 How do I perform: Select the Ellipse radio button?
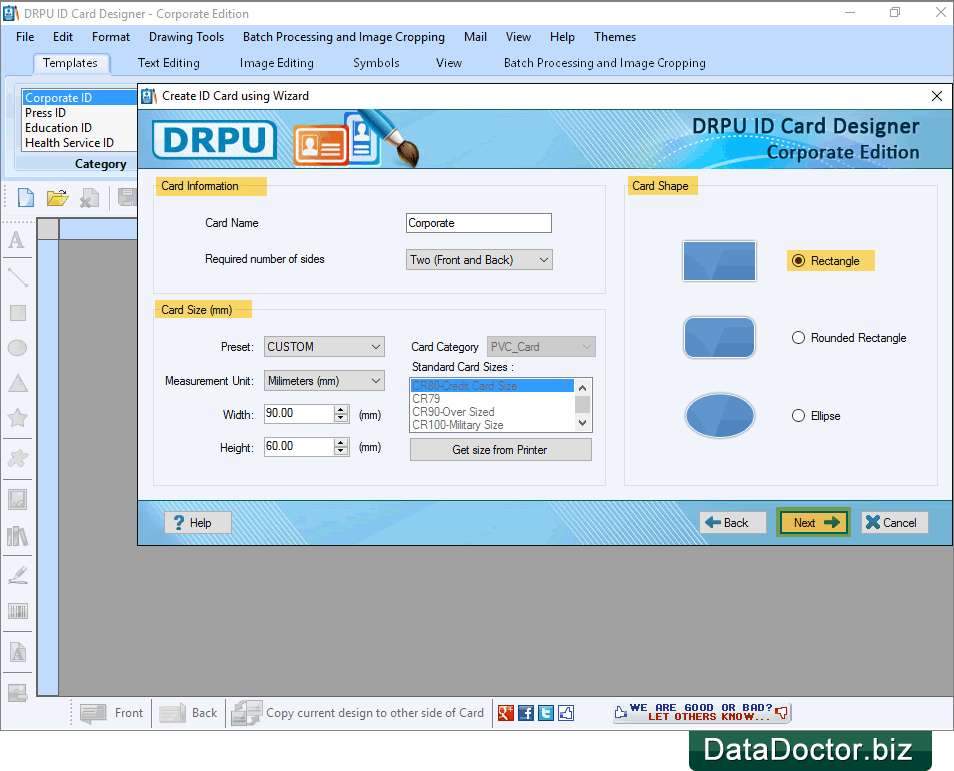(798, 416)
